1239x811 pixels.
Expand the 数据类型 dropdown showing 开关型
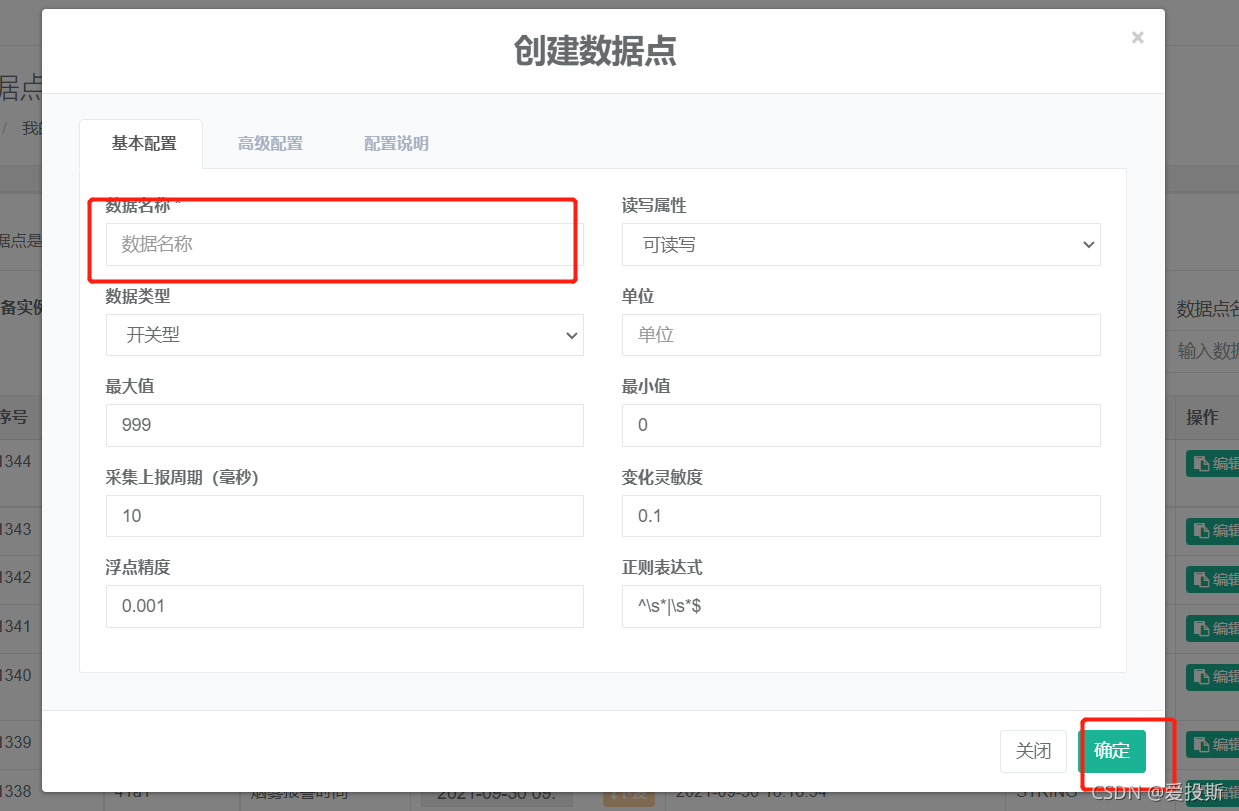click(x=344, y=335)
